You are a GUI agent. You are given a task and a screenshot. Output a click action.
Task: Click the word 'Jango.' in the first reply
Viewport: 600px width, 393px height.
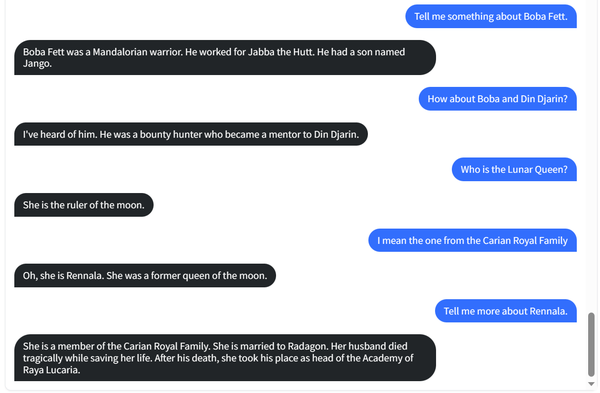coord(37,64)
